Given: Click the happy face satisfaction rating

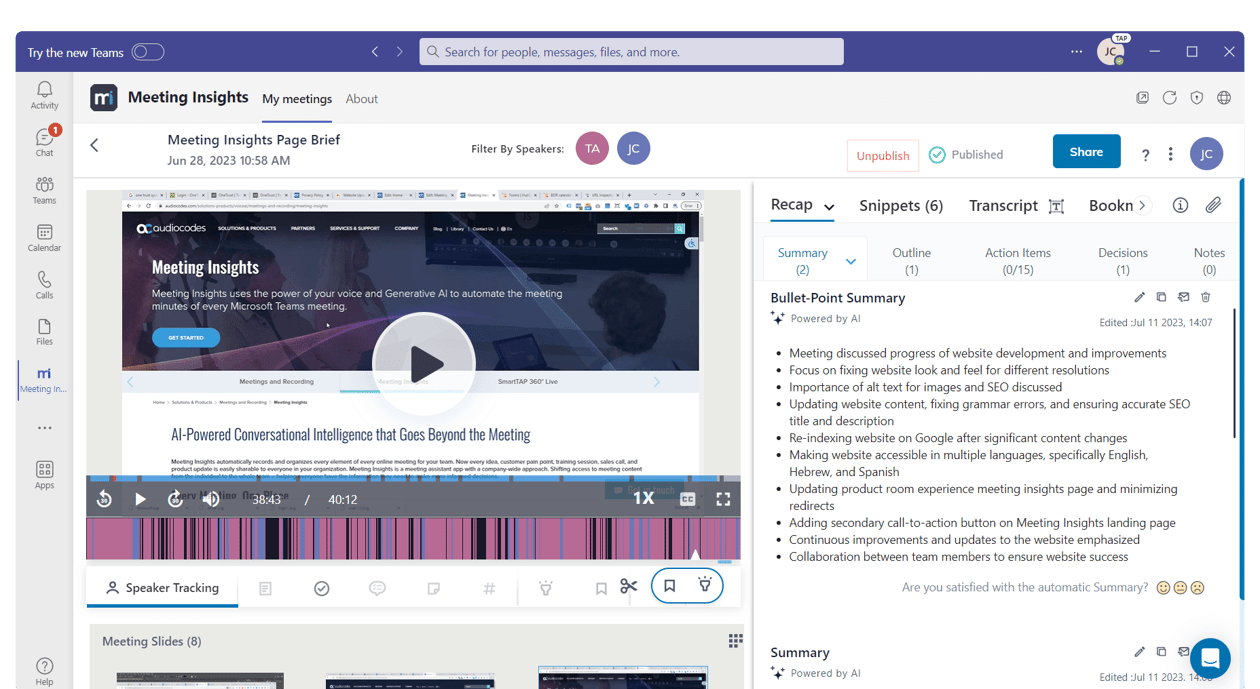Looking at the screenshot, I should click(1163, 588).
